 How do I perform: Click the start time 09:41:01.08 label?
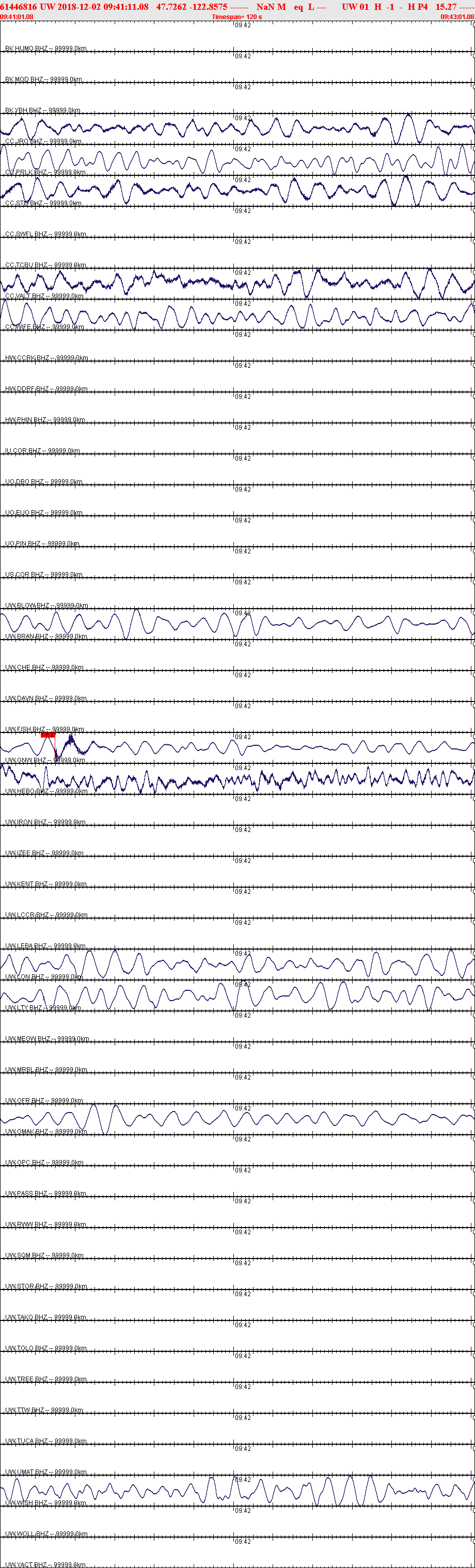[17, 17]
